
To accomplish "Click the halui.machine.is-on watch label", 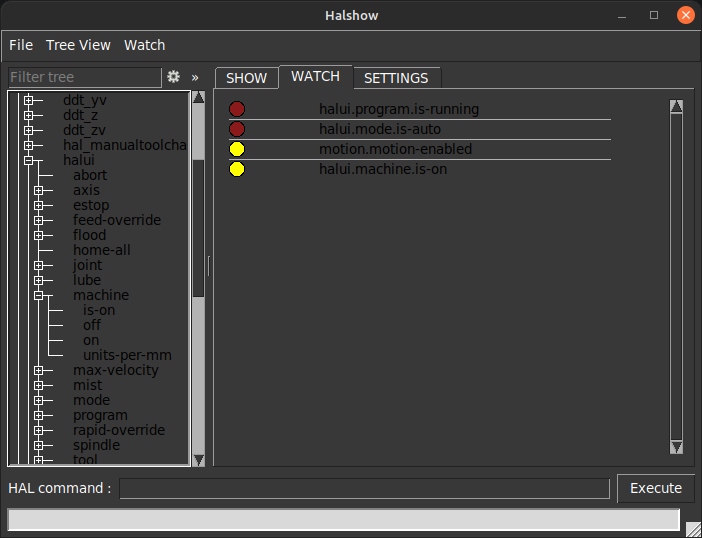I will pos(383,169).
